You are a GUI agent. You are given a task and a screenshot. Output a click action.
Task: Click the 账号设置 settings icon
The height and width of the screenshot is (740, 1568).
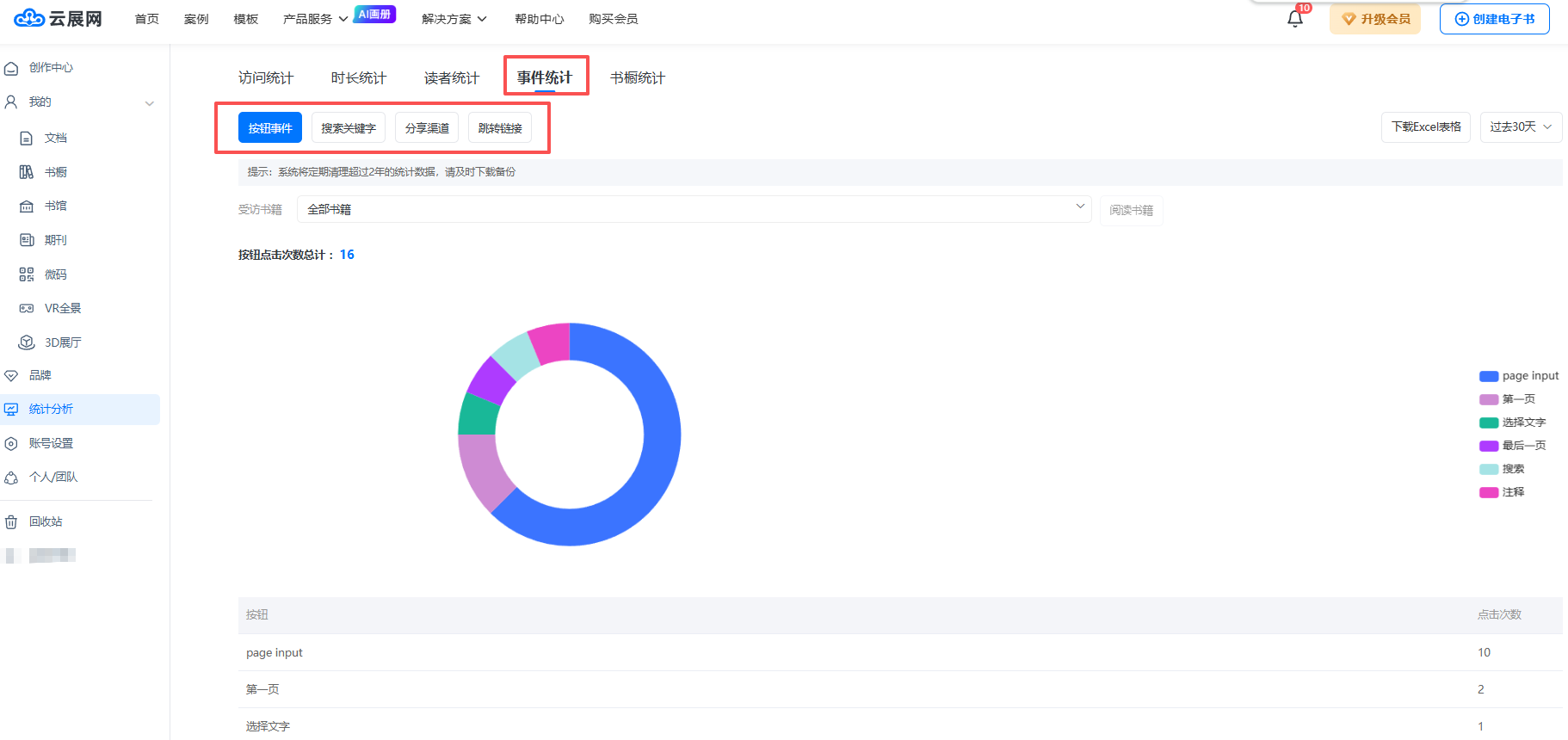[x=11, y=443]
